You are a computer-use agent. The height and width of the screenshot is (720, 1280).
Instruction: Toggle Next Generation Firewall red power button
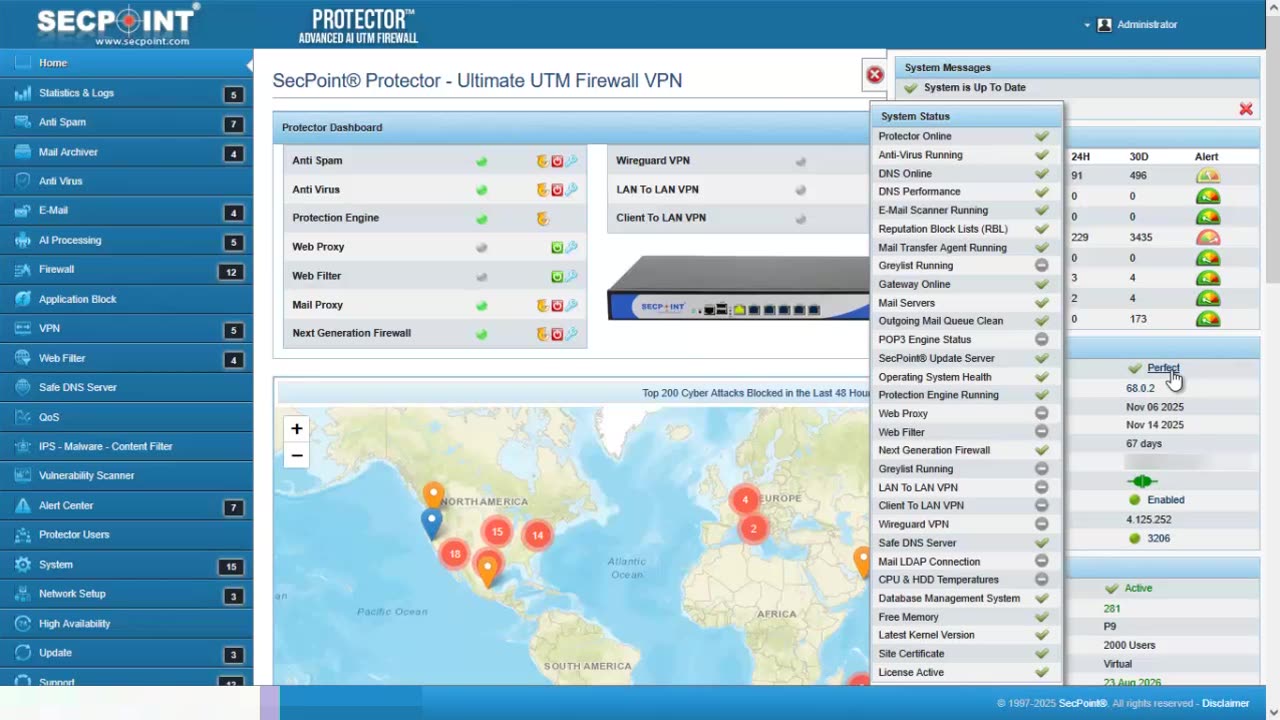tap(557, 334)
